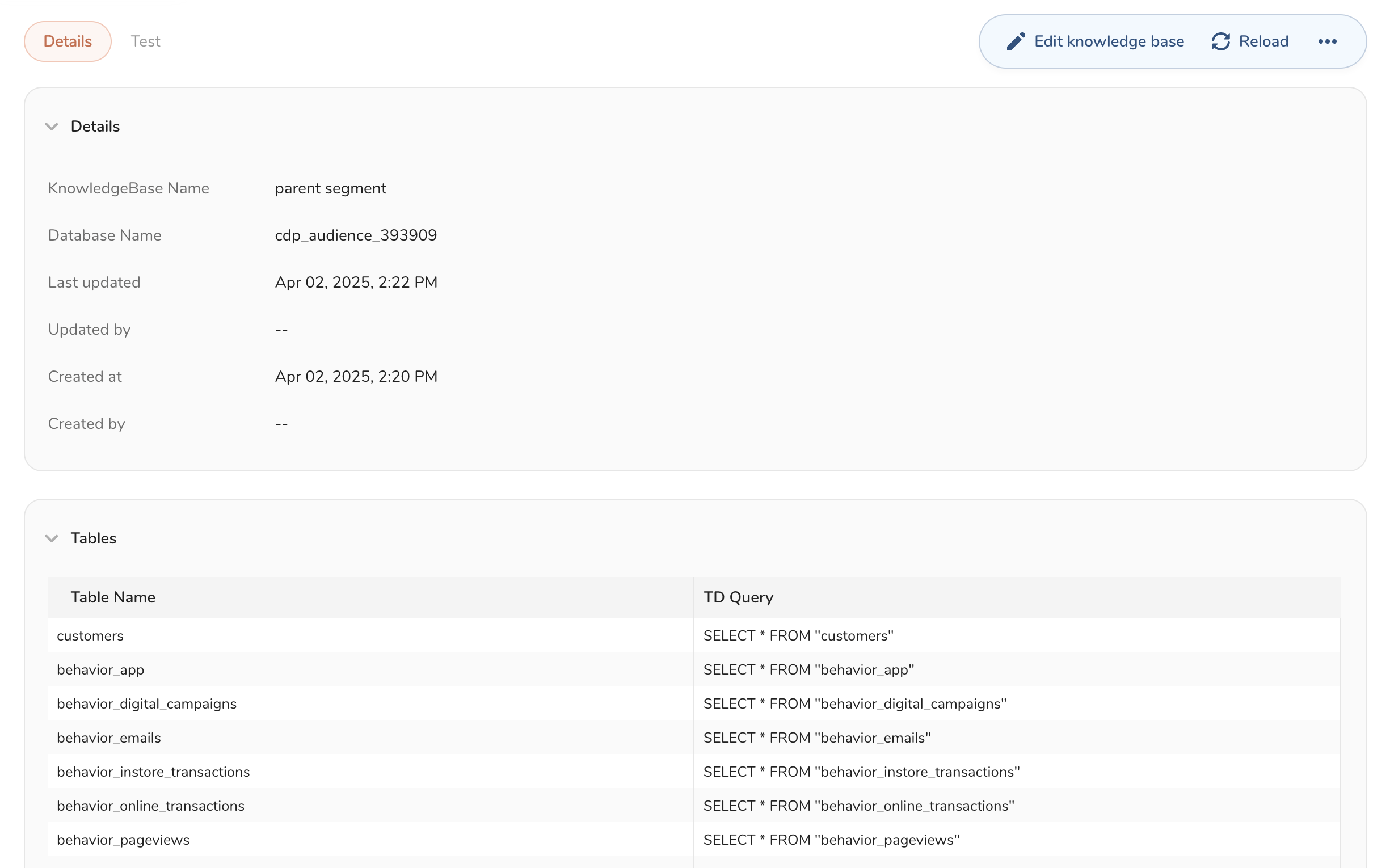Image resolution: width=1390 pixels, height=868 pixels.
Task: Switch to the Test tab
Action: point(145,41)
